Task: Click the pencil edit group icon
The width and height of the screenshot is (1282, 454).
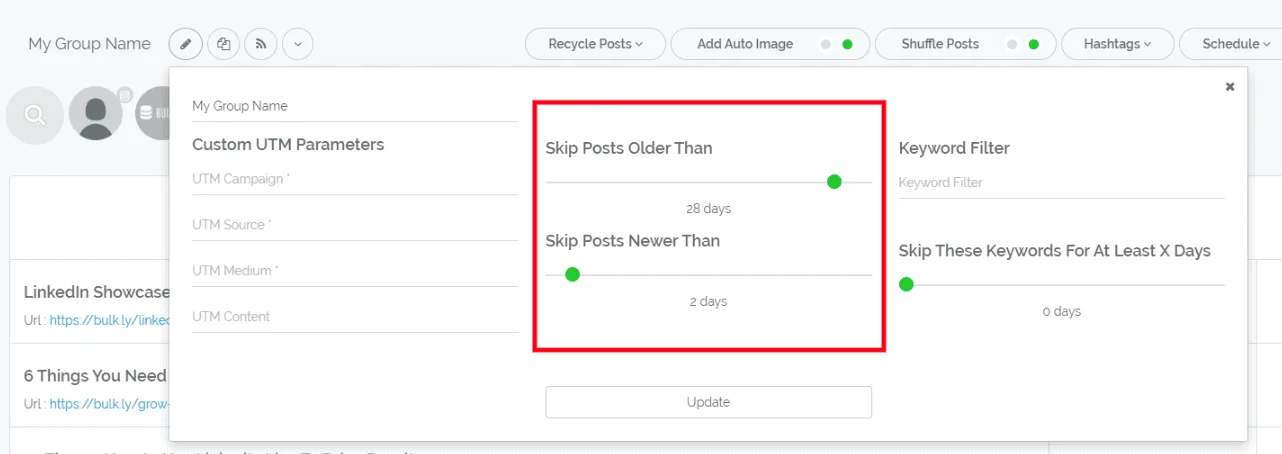Action: [186, 44]
